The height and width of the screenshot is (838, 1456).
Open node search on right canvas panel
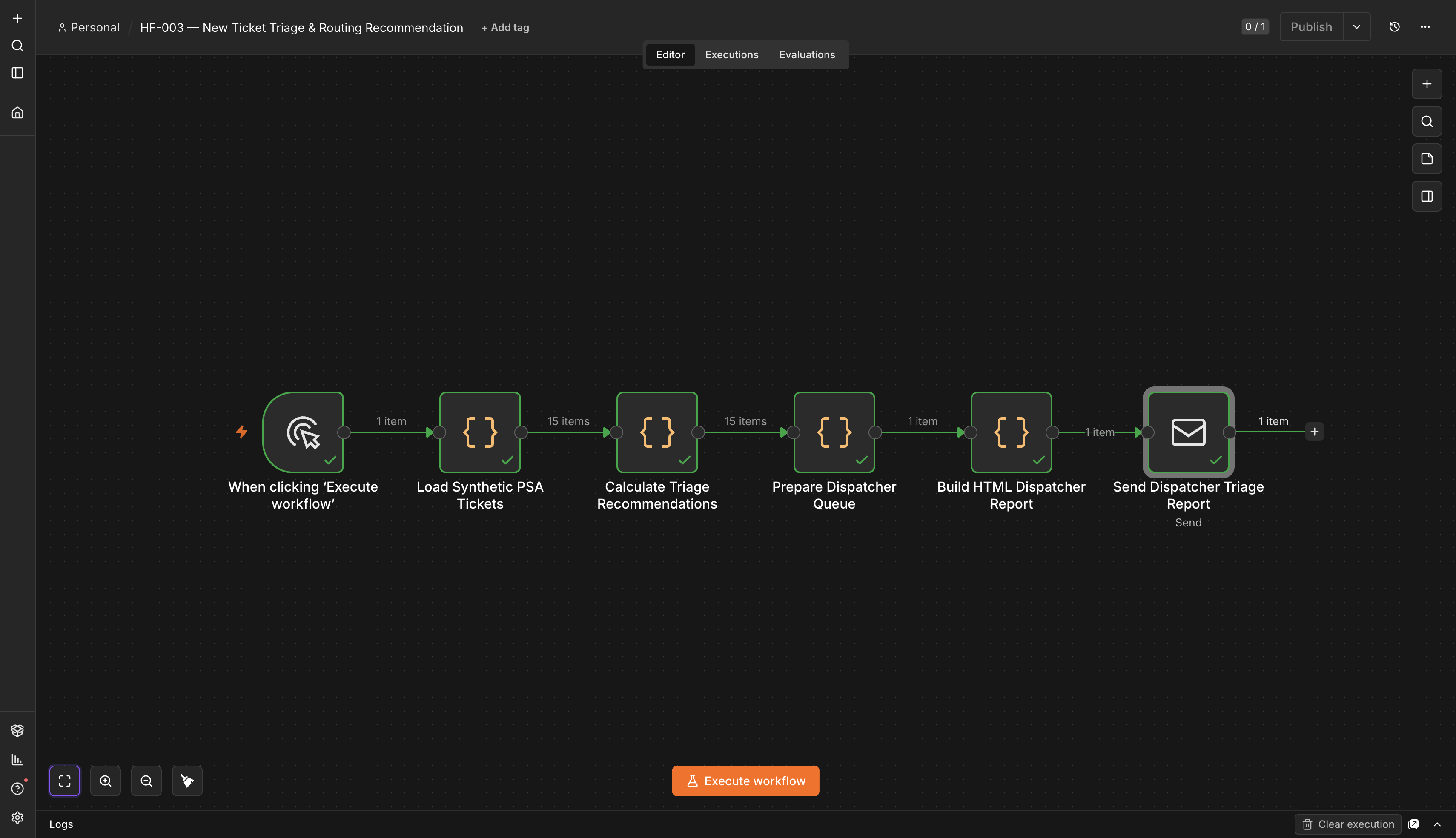[x=1427, y=121]
